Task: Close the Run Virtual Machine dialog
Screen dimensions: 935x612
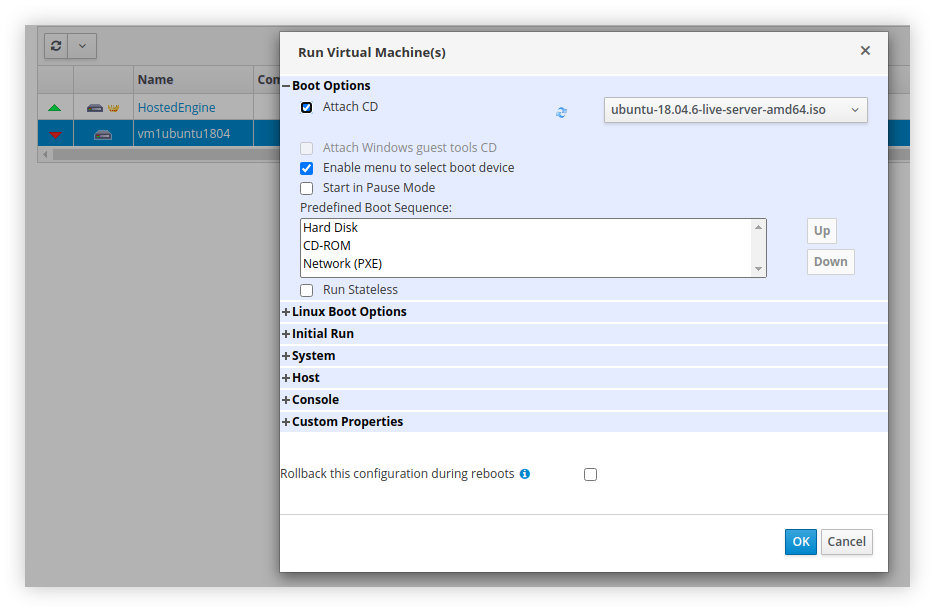Action: pyautogui.click(x=865, y=51)
